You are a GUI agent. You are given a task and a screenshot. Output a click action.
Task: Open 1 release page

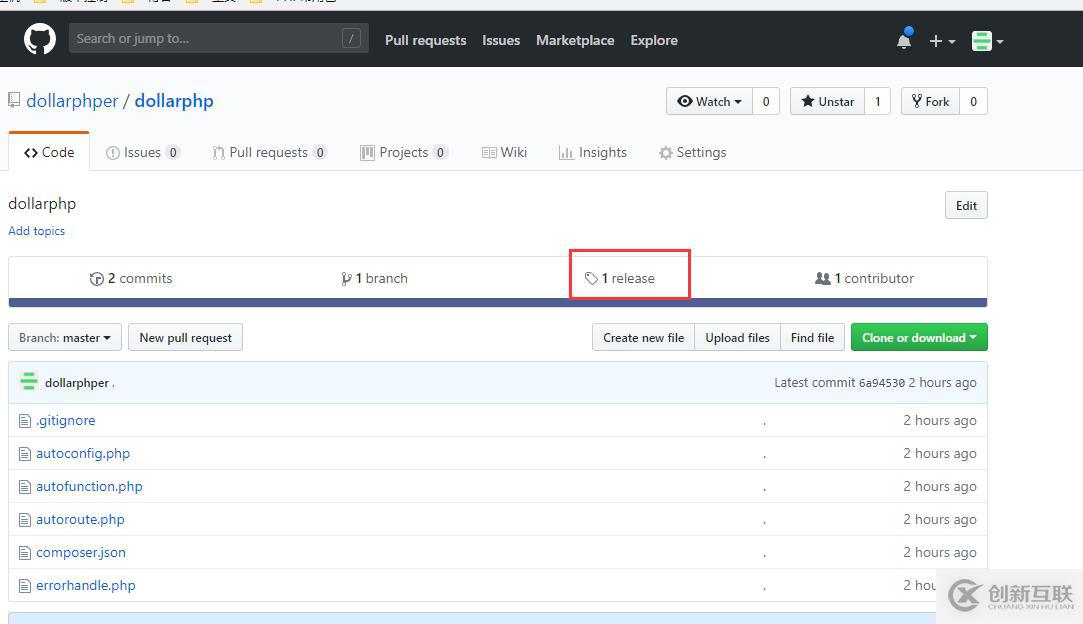tap(620, 278)
